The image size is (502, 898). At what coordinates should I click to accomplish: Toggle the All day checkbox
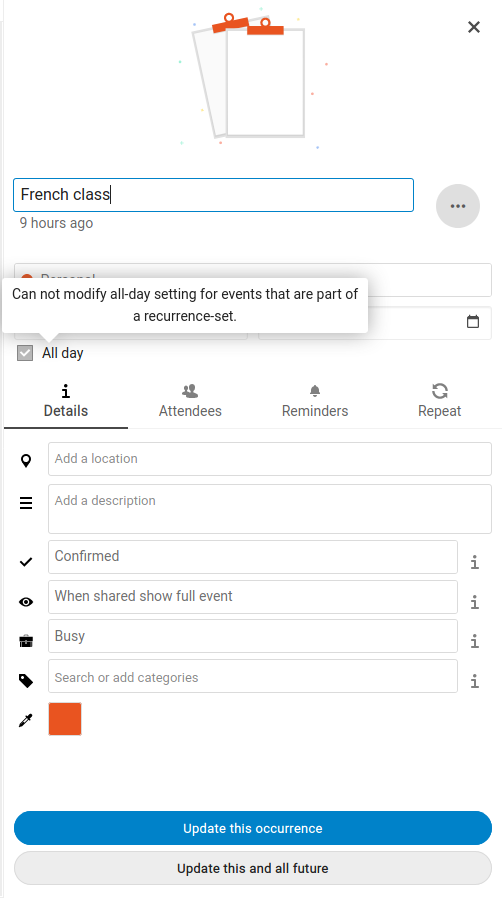tap(25, 353)
